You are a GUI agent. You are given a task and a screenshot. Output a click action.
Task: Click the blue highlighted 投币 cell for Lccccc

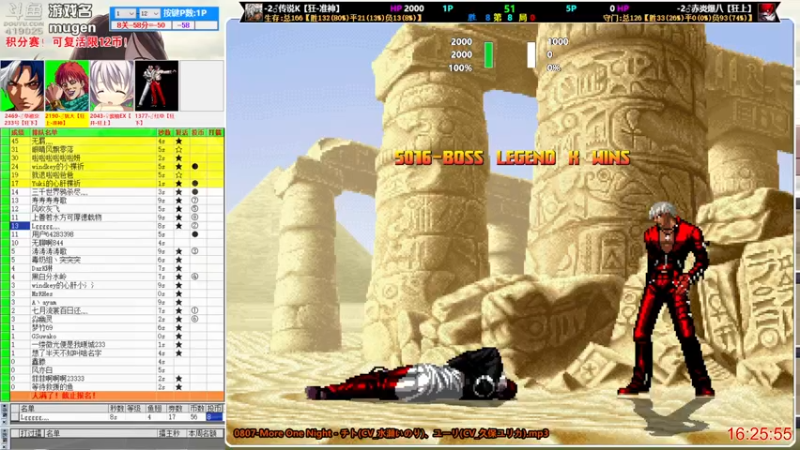pos(214,417)
